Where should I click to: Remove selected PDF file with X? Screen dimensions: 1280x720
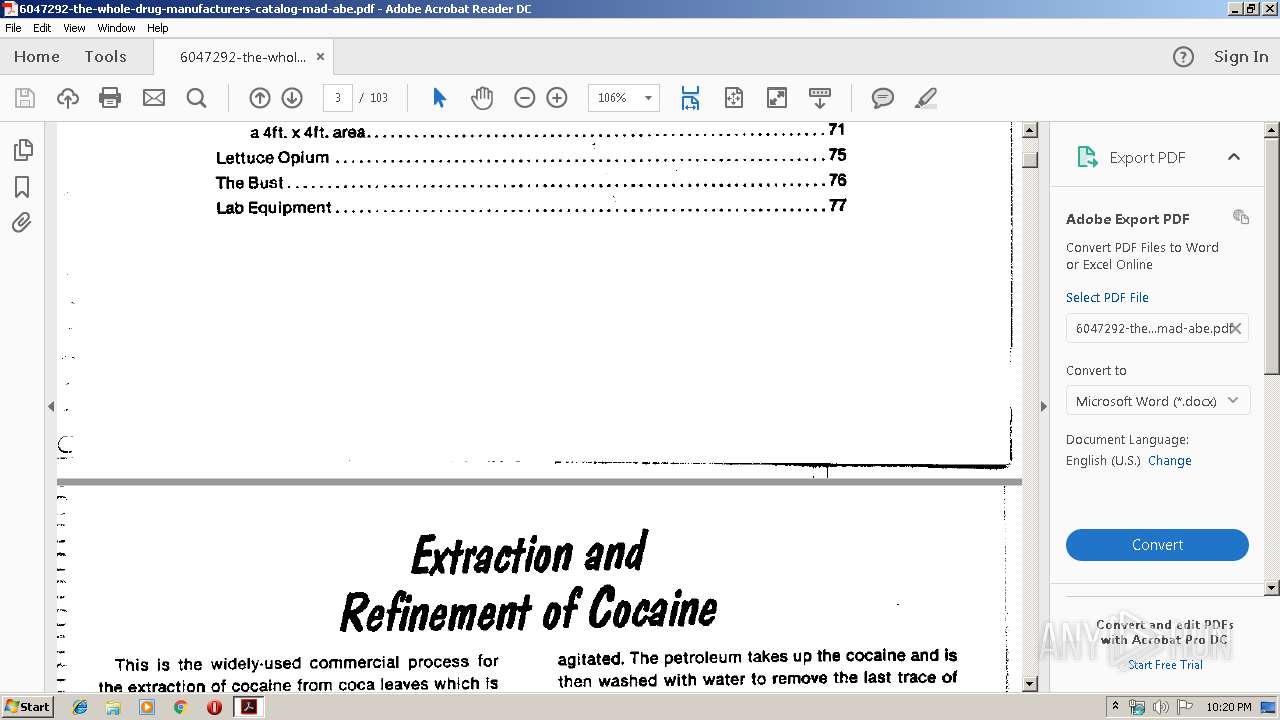coord(1236,328)
